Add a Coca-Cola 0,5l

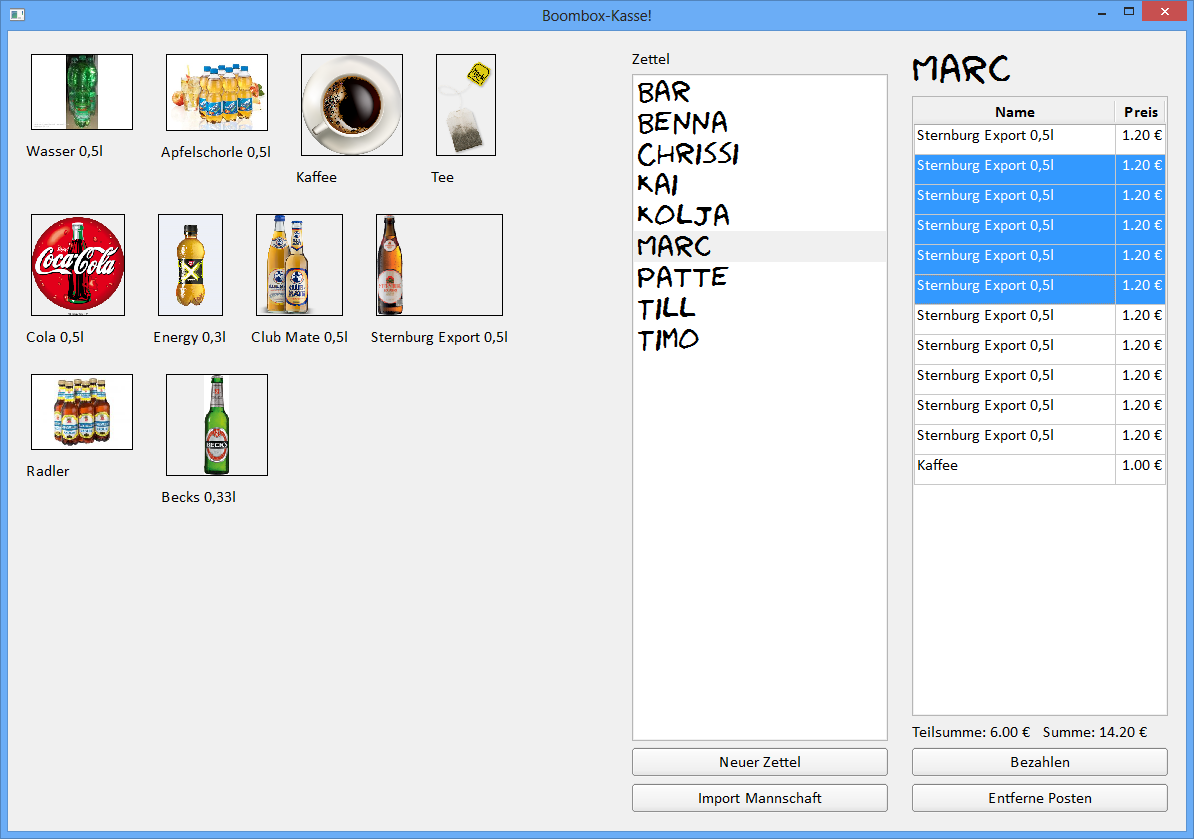(x=78, y=265)
